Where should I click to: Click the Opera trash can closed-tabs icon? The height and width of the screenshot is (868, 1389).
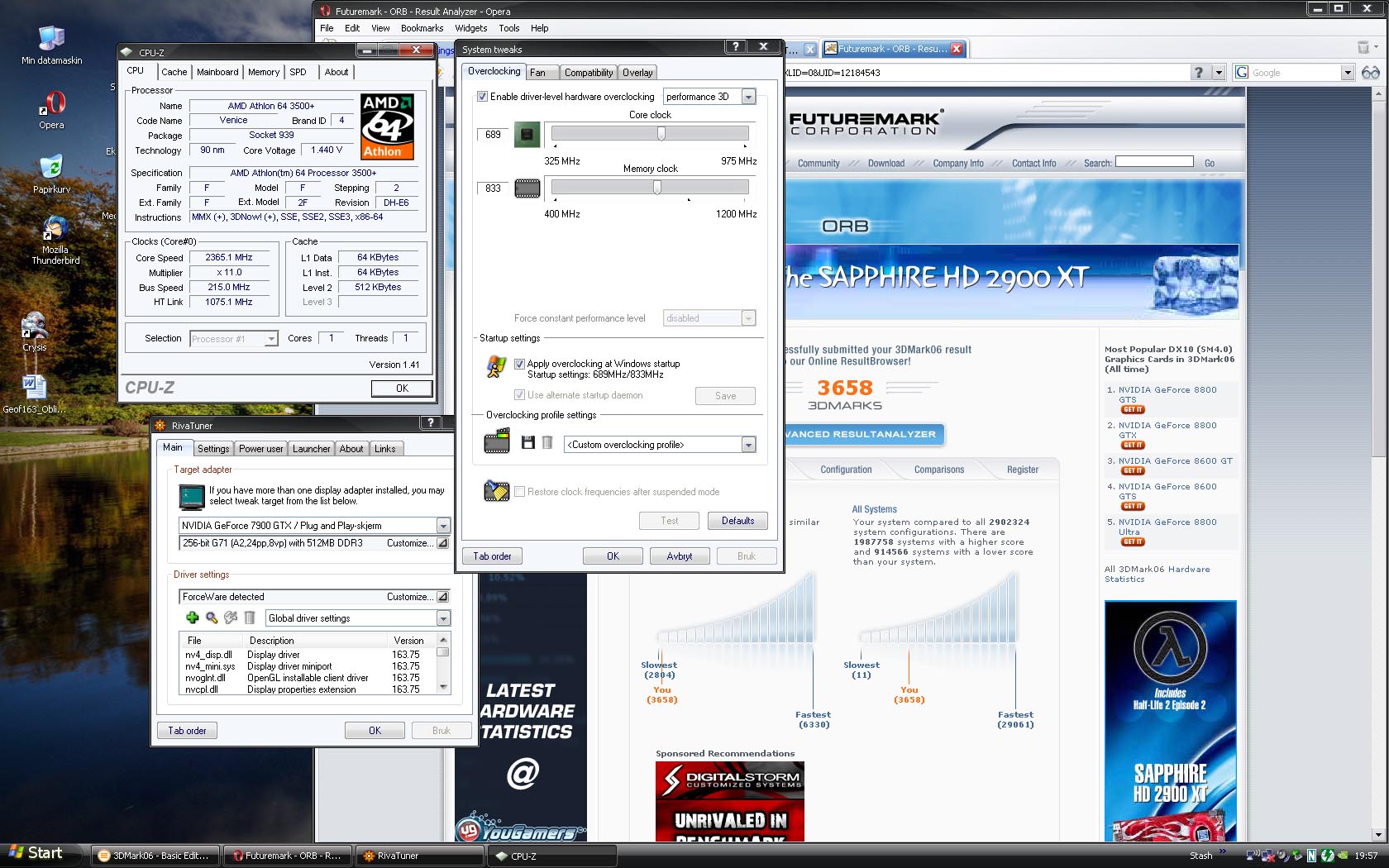(1363, 48)
